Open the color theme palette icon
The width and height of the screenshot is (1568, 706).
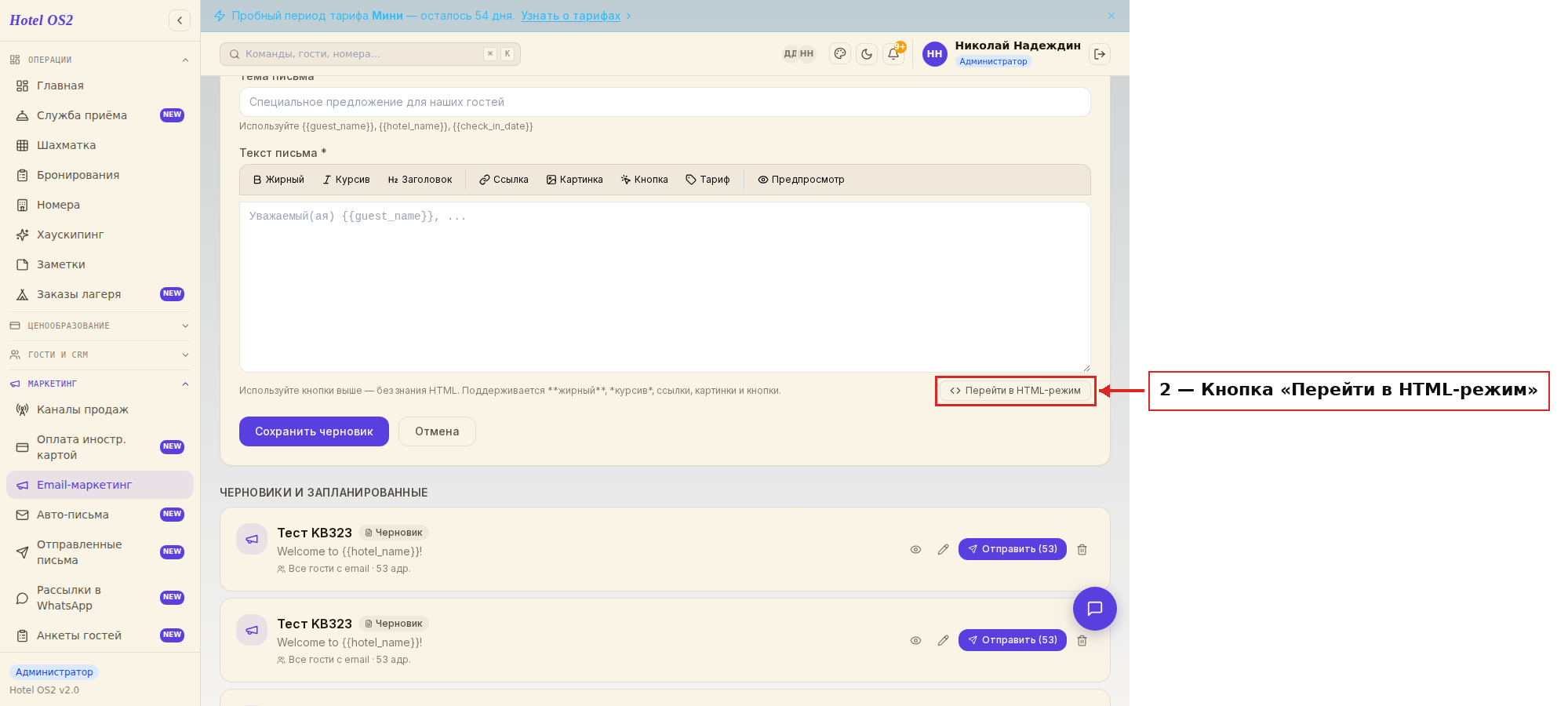point(840,54)
